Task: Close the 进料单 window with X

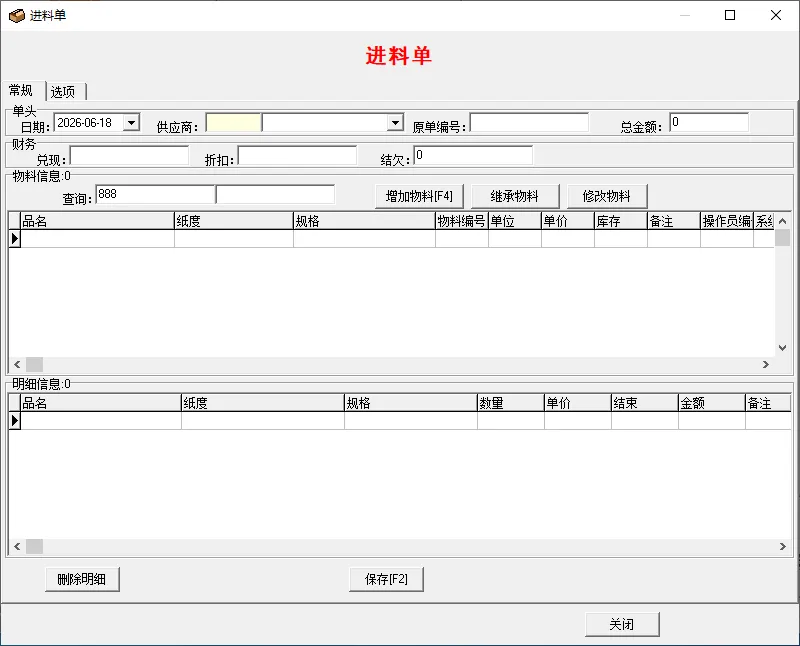Action: pyautogui.click(x=776, y=15)
